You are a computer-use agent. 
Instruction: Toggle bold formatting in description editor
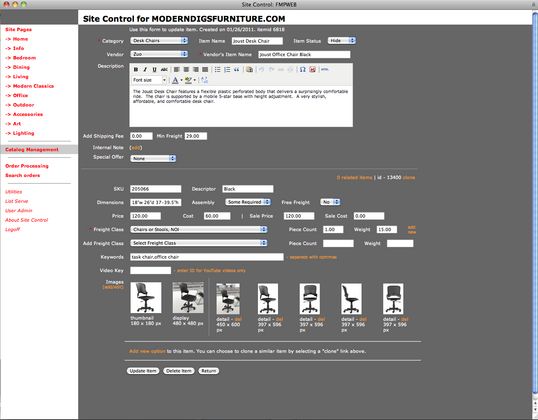coord(136,70)
